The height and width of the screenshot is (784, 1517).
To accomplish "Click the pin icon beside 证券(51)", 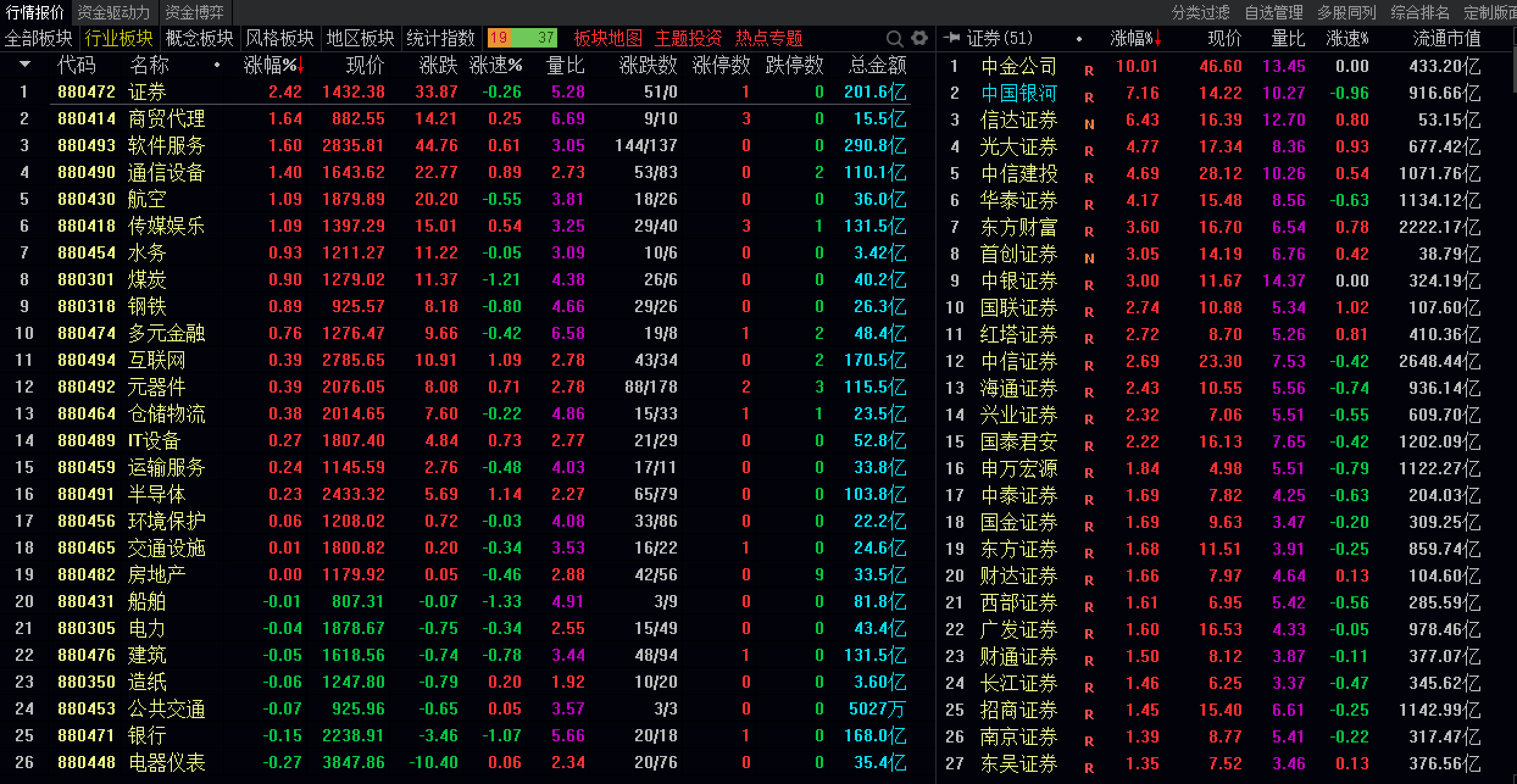I will pyautogui.click(x=951, y=38).
